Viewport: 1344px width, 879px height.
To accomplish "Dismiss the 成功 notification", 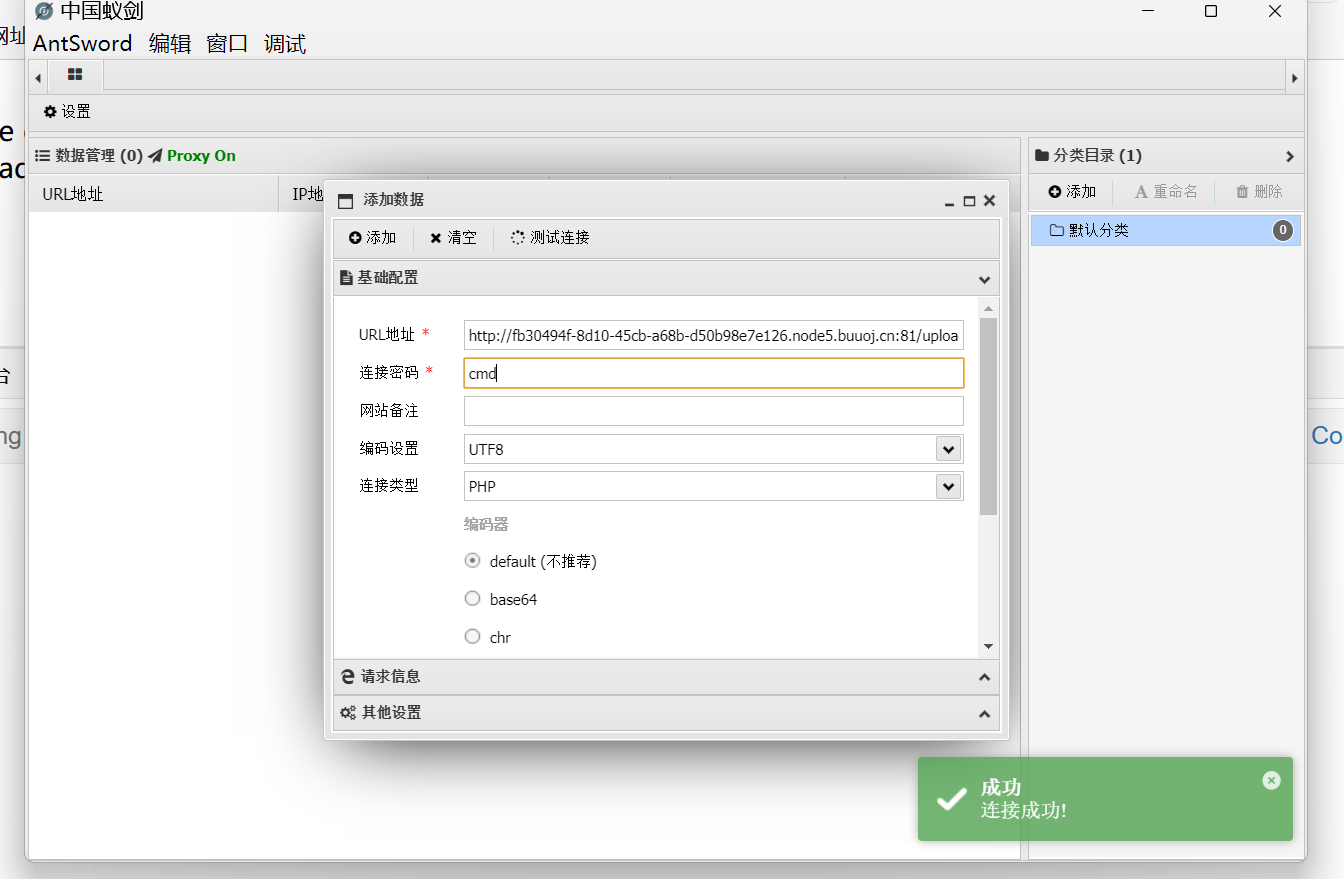I will click(x=1271, y=780).
